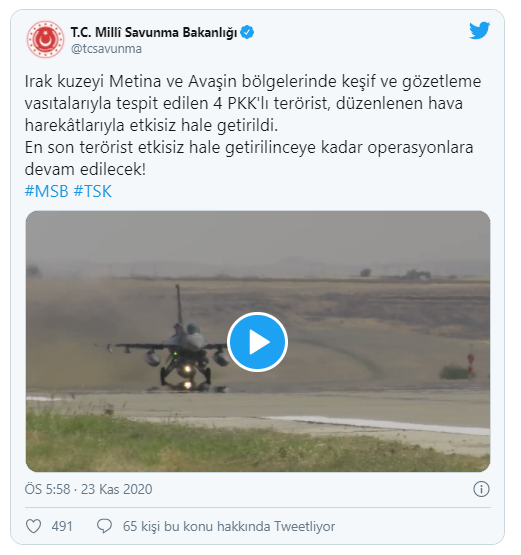Open the #MSB hashtag
This screenshot has height=555, width=521.
click(x=46, y=191)
